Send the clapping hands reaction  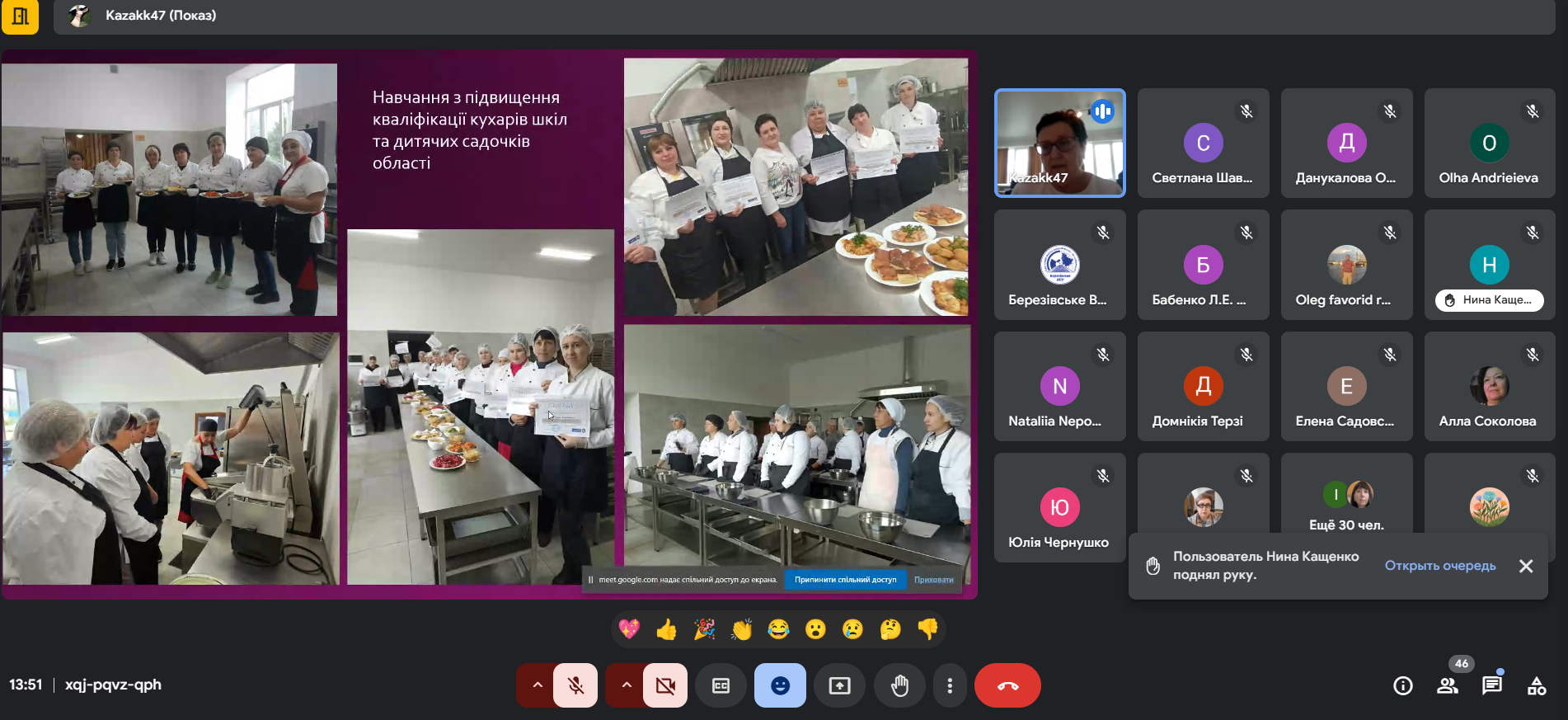(741, 630)
